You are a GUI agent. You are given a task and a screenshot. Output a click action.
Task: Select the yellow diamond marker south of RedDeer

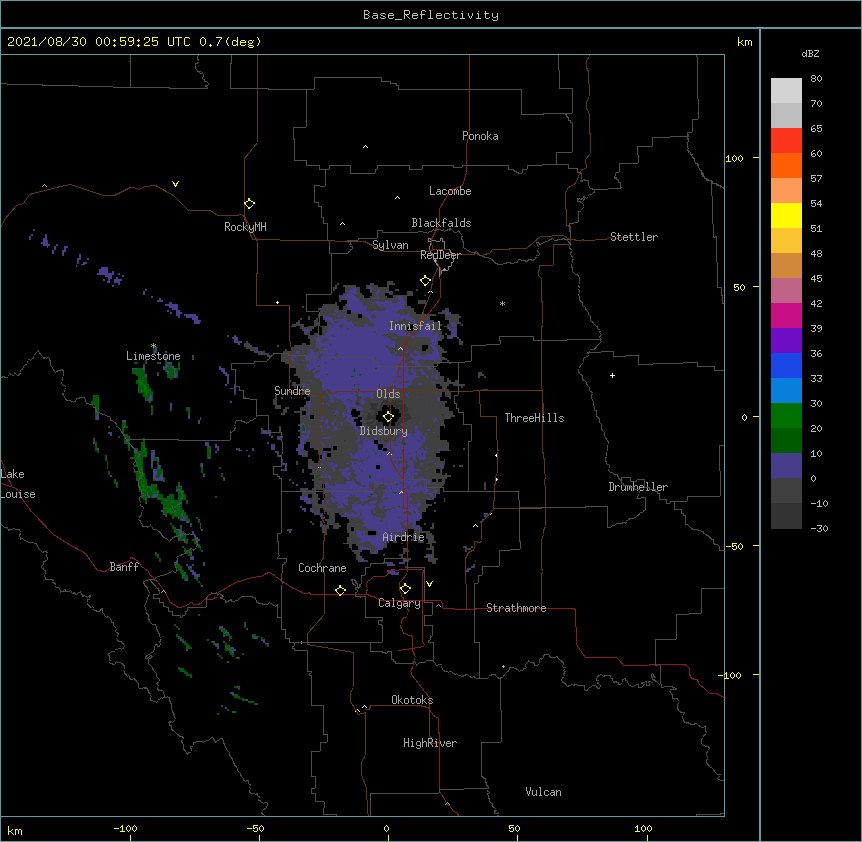[x=425, y=281]
